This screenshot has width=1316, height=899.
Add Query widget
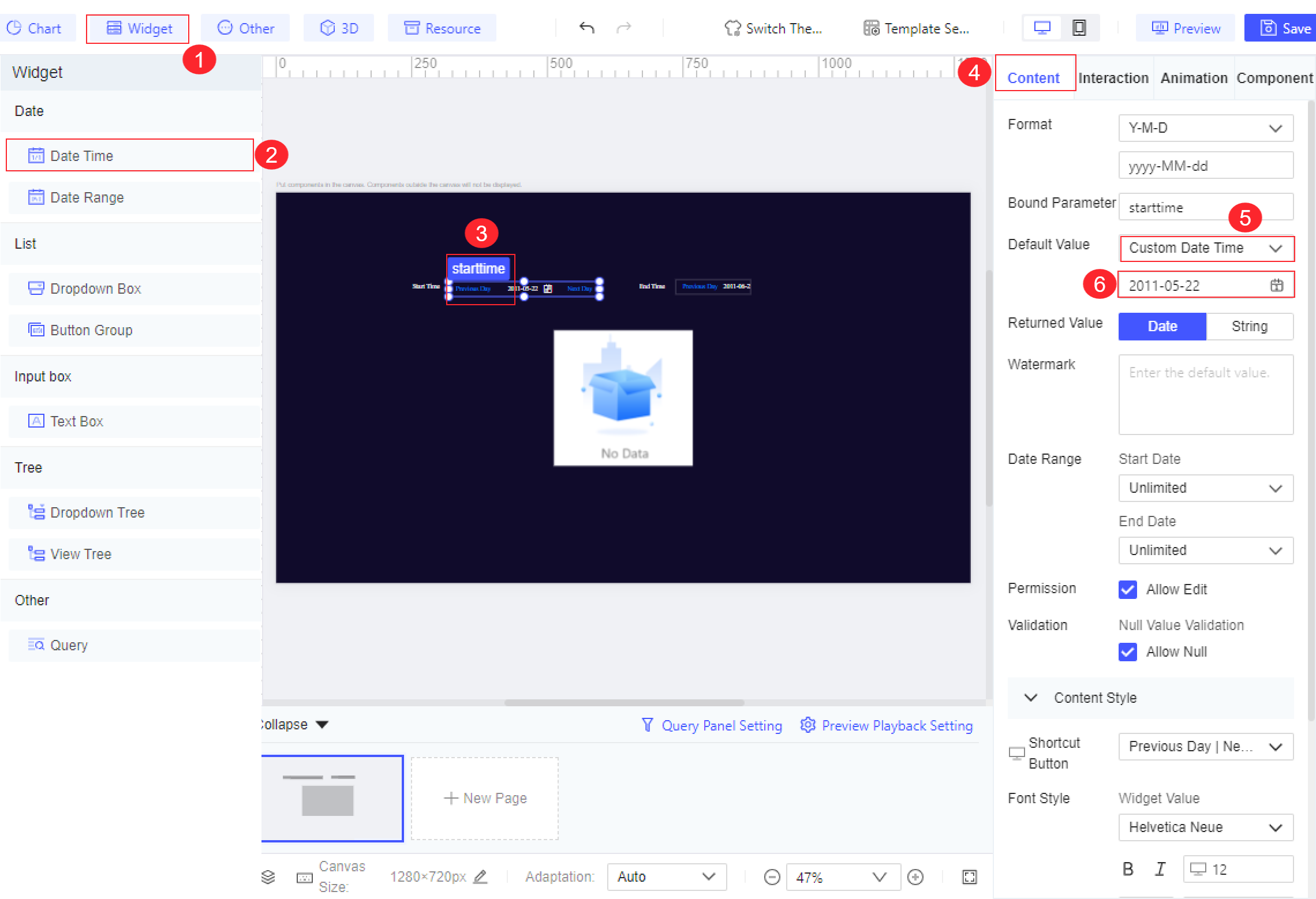pos(134,645)
